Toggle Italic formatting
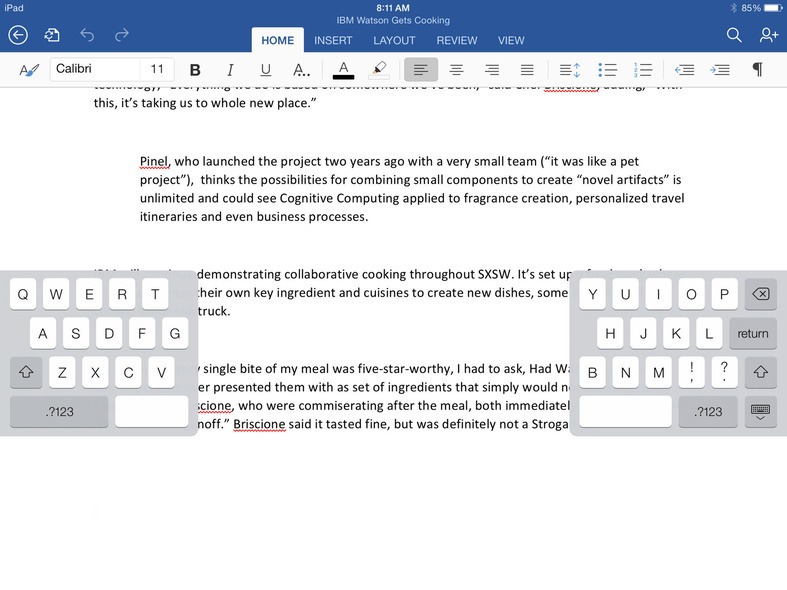Viewport: 787px width, 590px height. 230,70
